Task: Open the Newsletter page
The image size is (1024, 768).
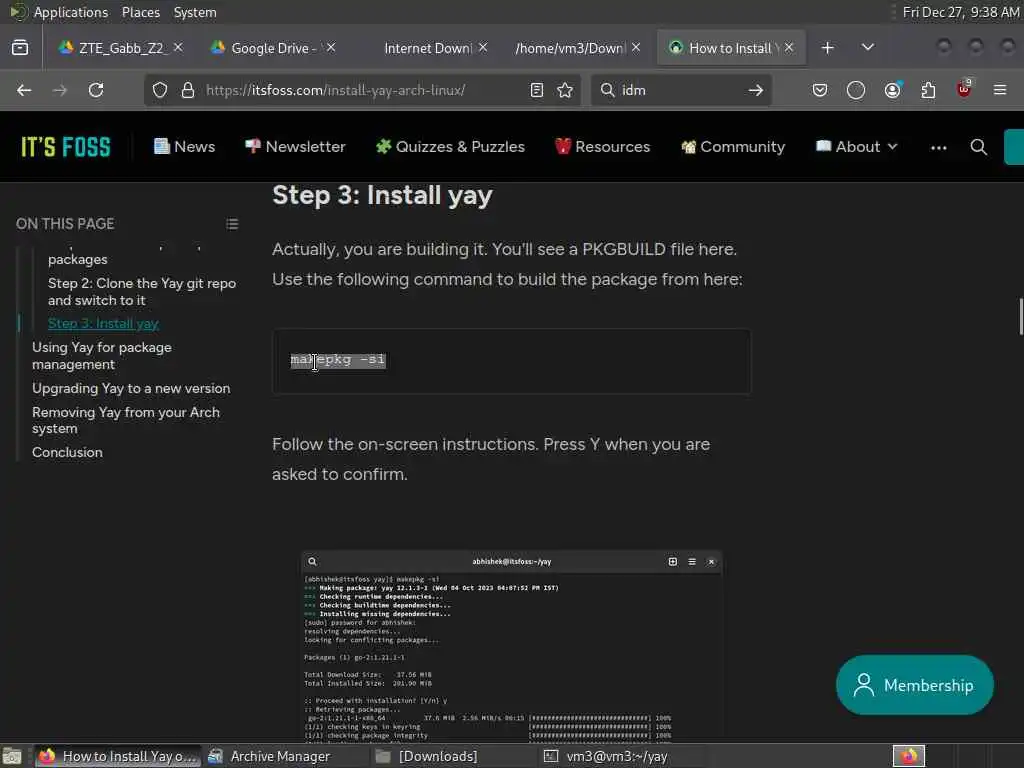Action: [x=295, y=147]
